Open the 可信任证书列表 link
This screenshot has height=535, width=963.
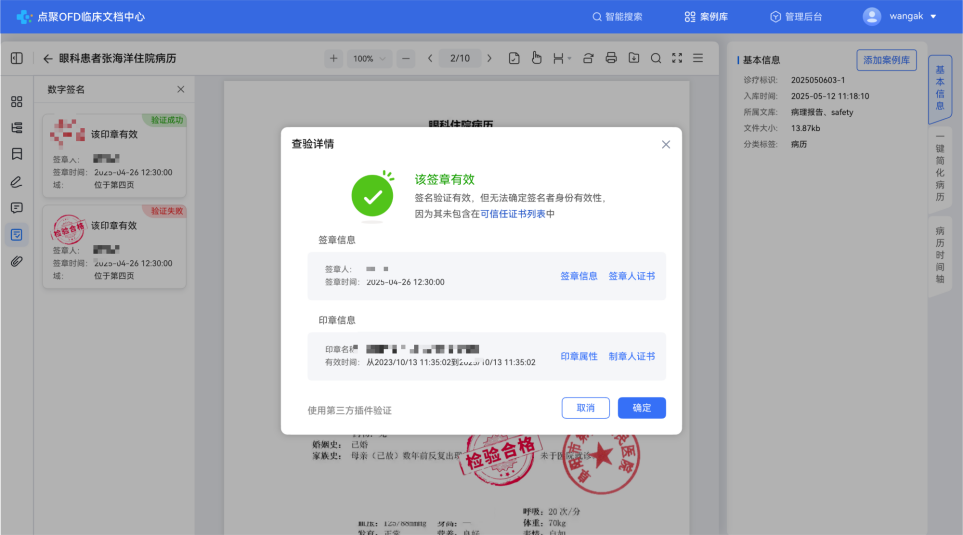(x=513, y=213)
